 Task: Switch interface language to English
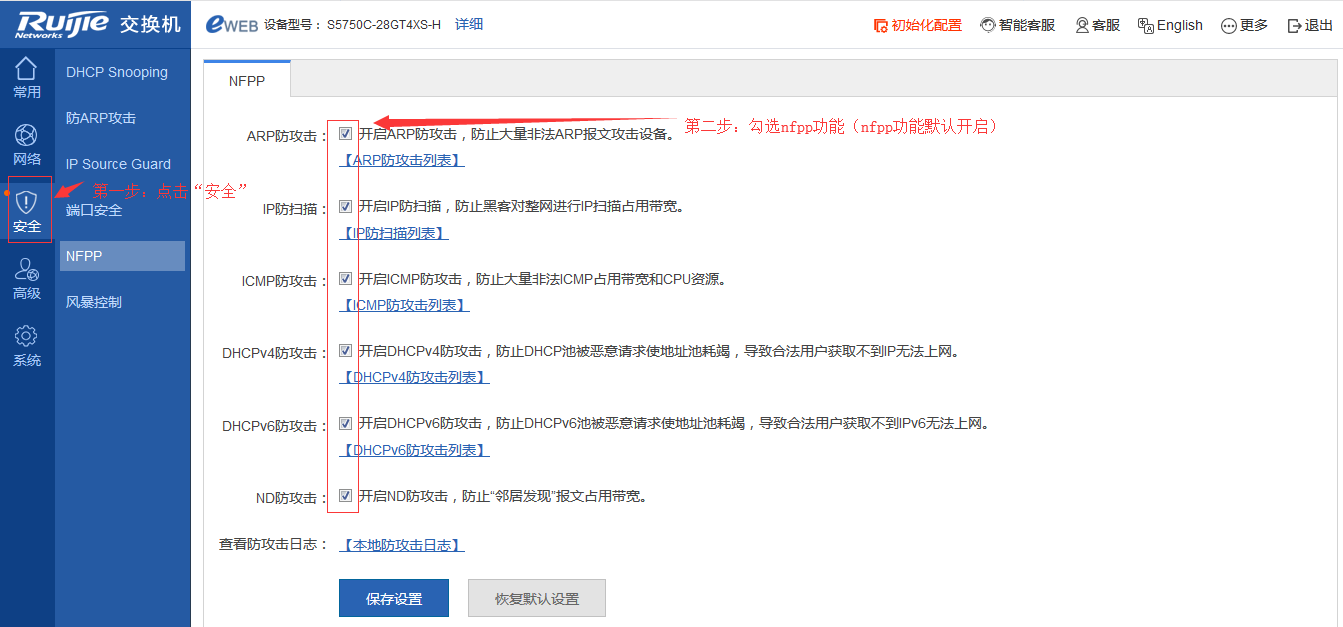pyautogui.click(x=1170, y=25)
